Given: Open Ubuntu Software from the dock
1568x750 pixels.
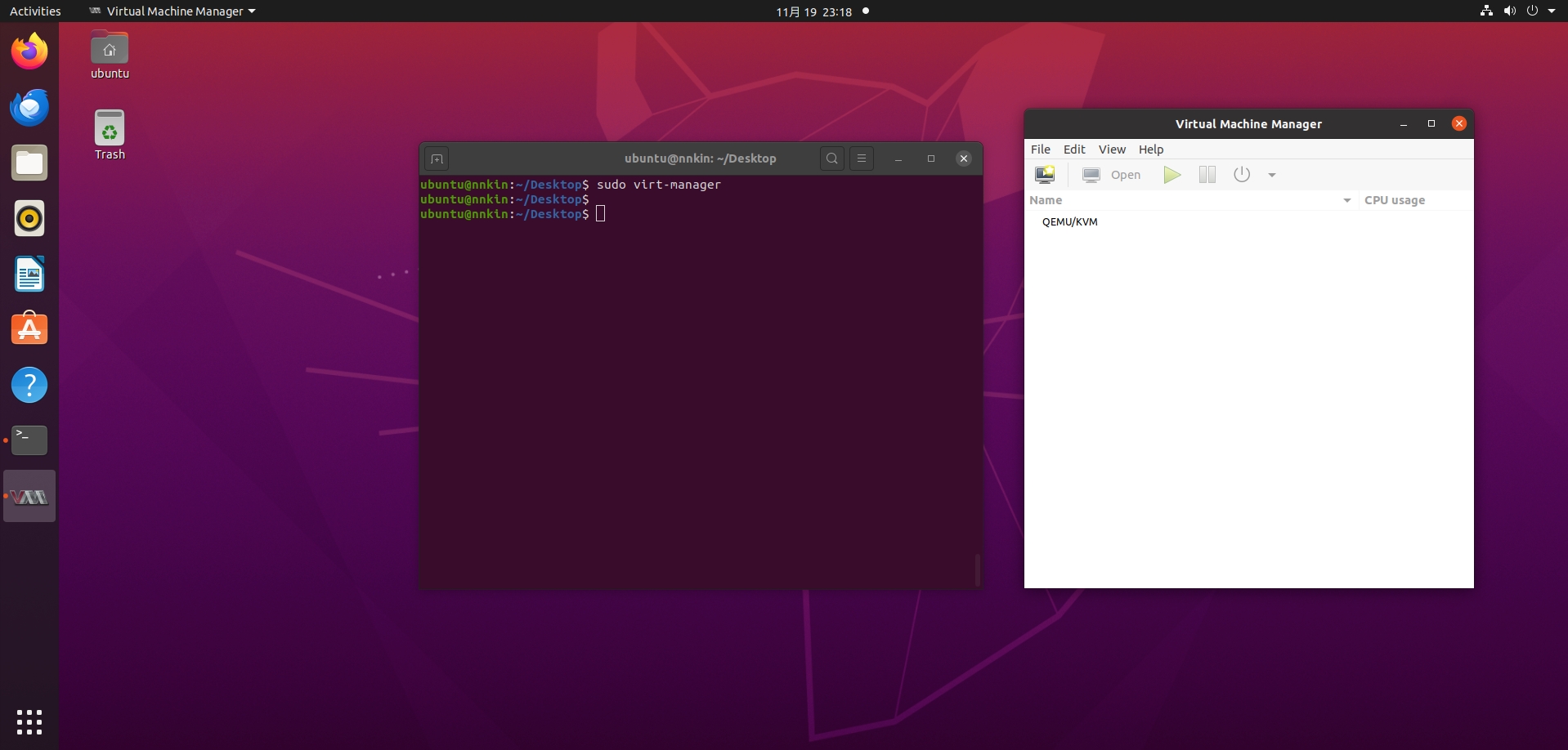Looking at the screenshot, I should 29,329.
